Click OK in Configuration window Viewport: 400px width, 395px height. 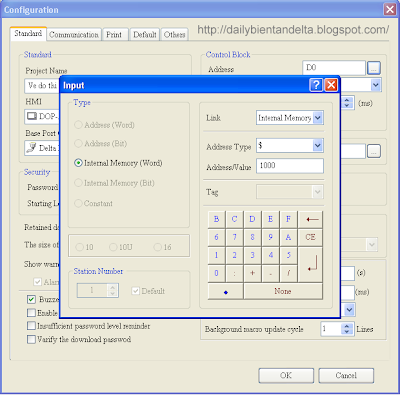click(286, 376)
